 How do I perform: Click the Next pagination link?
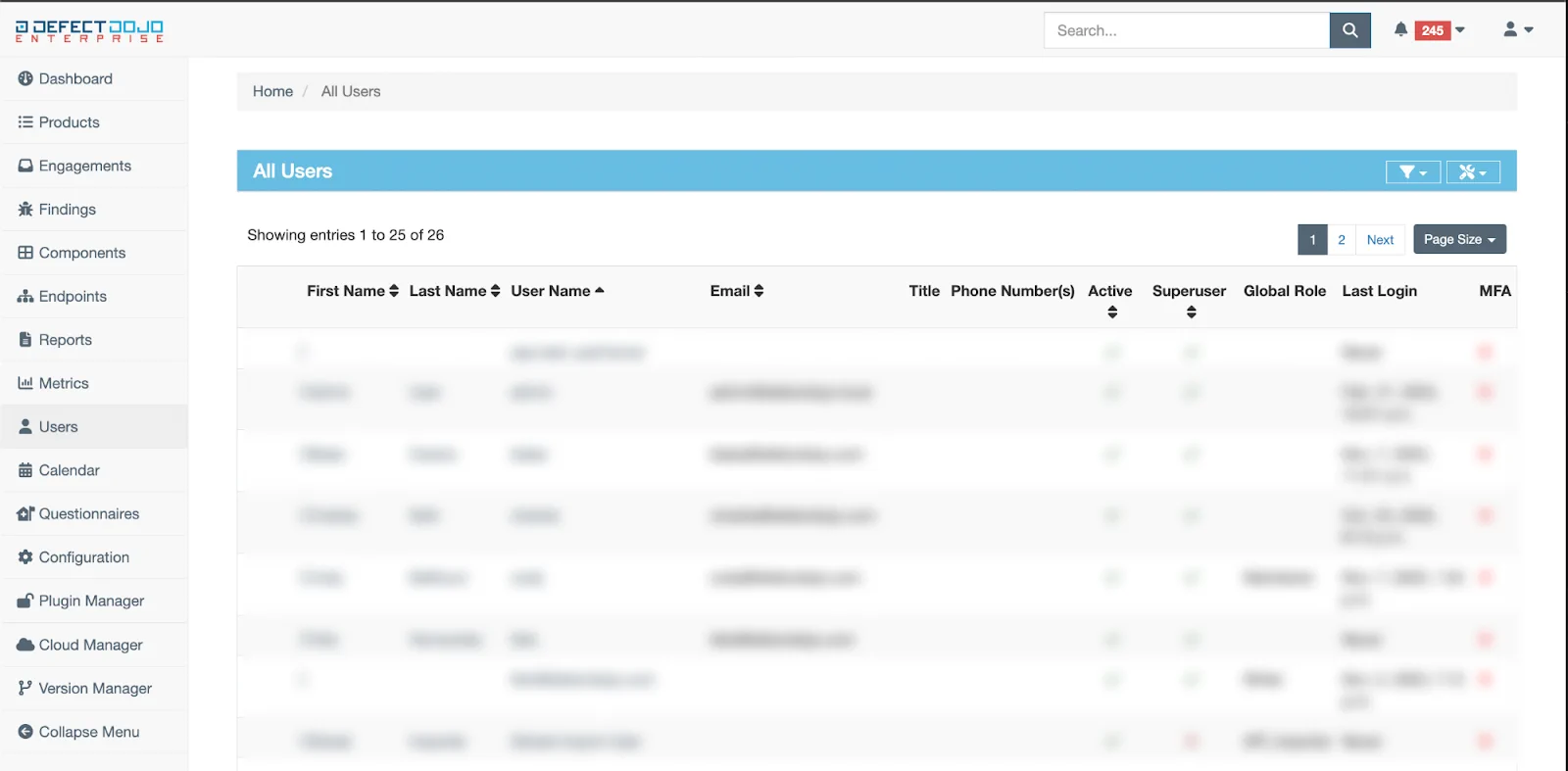point(1380,240)
